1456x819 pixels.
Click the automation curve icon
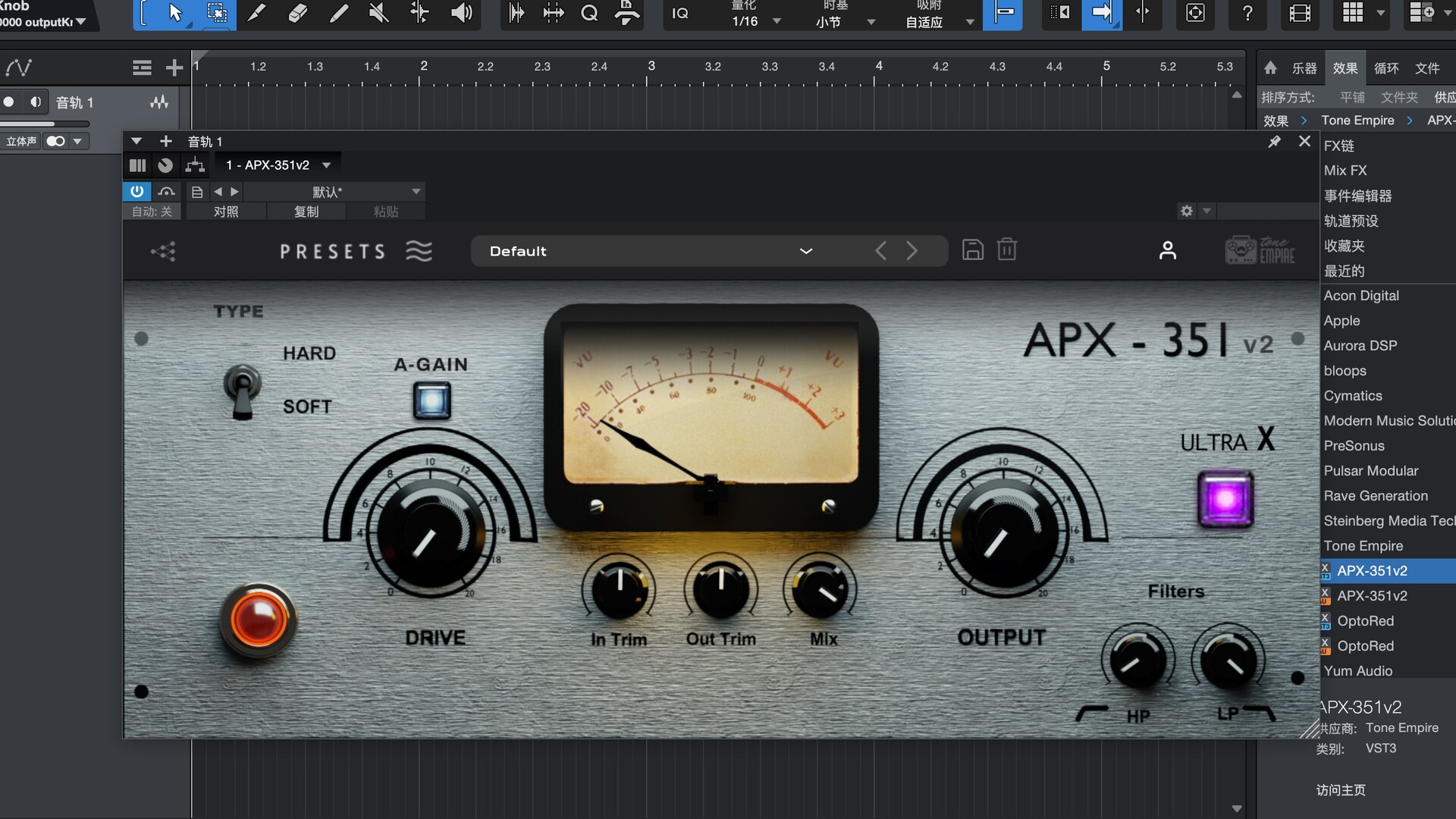[19, 68]
